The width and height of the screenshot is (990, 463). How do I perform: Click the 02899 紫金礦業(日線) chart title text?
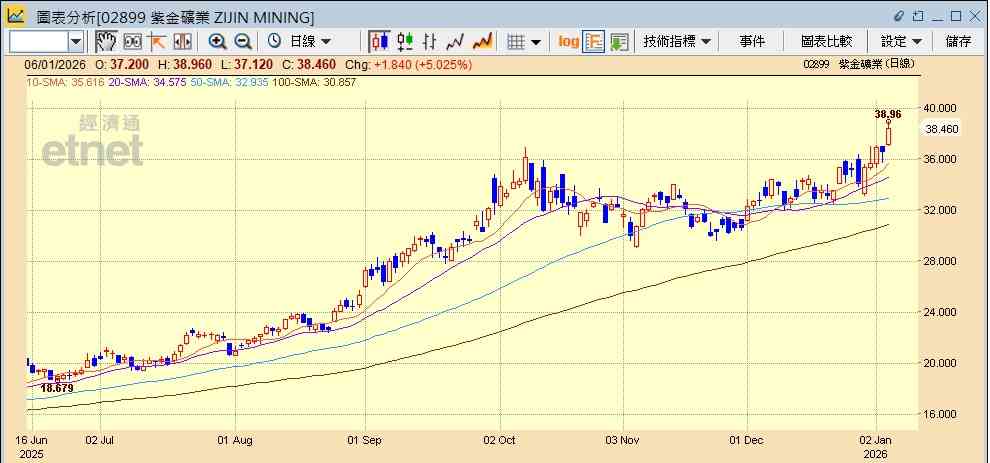(859, 64)
